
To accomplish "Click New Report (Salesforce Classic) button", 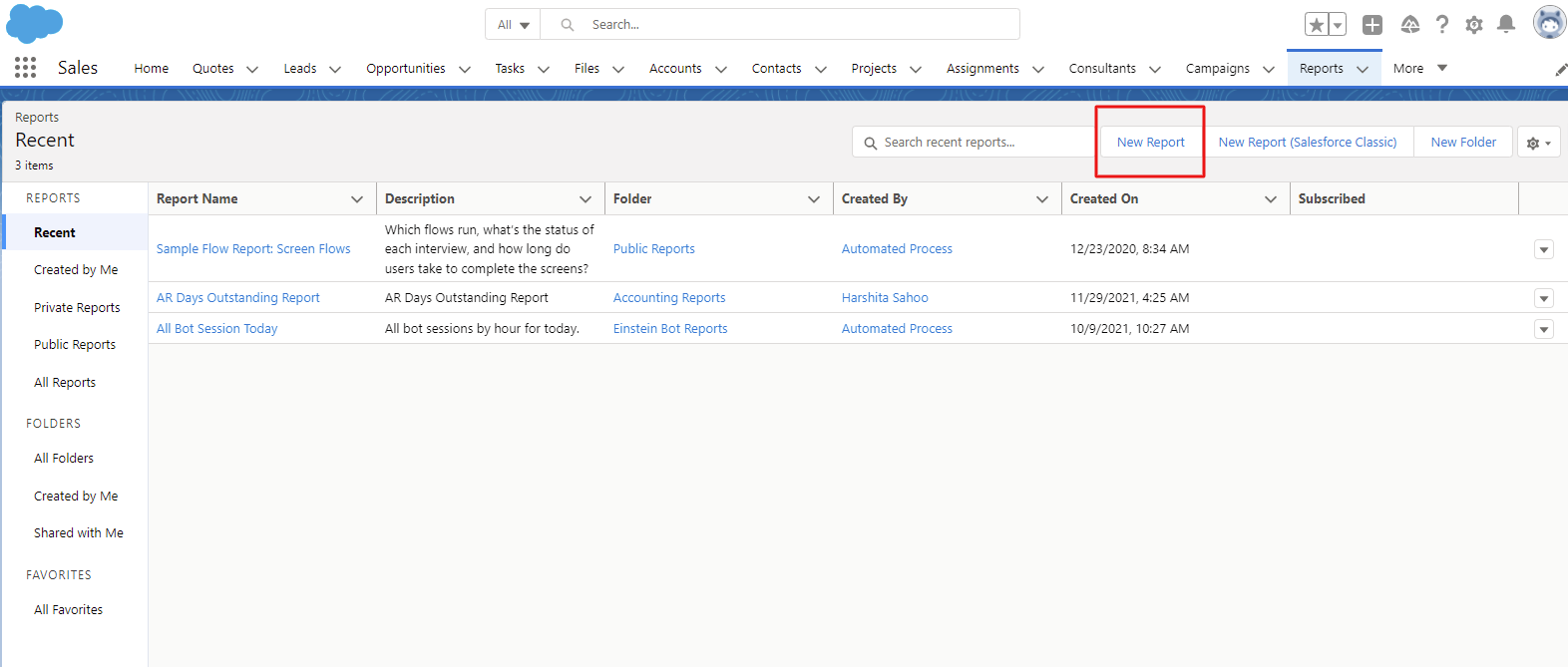I will coord(1308,143).
